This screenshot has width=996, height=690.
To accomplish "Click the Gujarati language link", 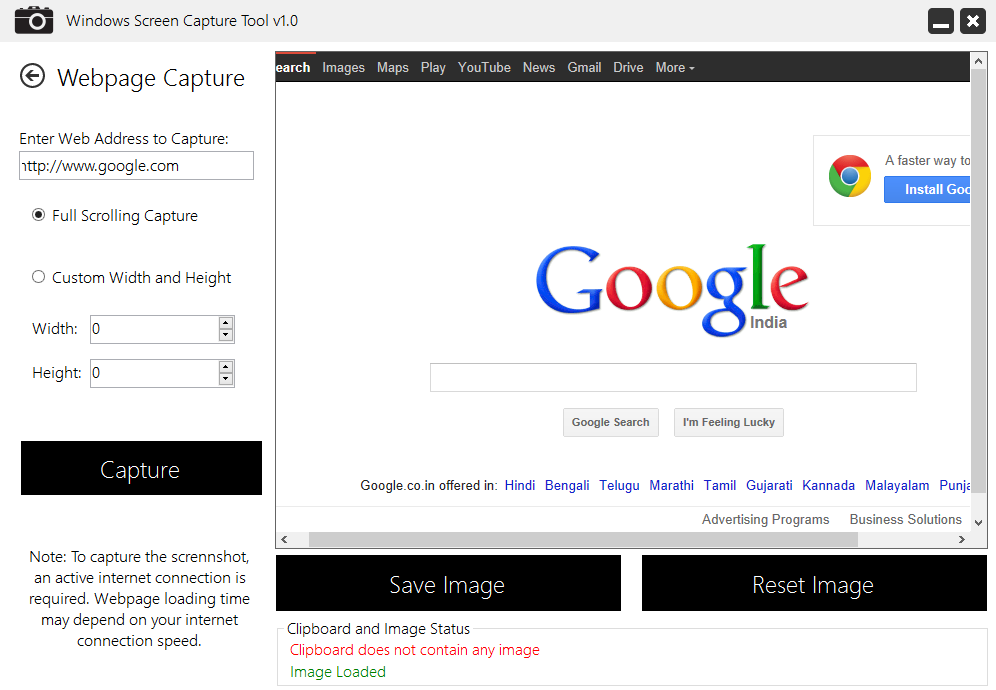I will [x=769, y=485].
